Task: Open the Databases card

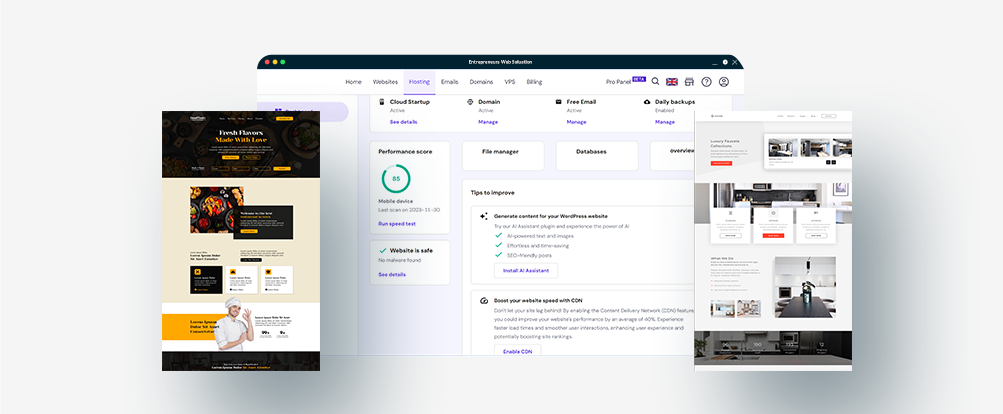Action: pyautogui.click(x=597, y=155)
